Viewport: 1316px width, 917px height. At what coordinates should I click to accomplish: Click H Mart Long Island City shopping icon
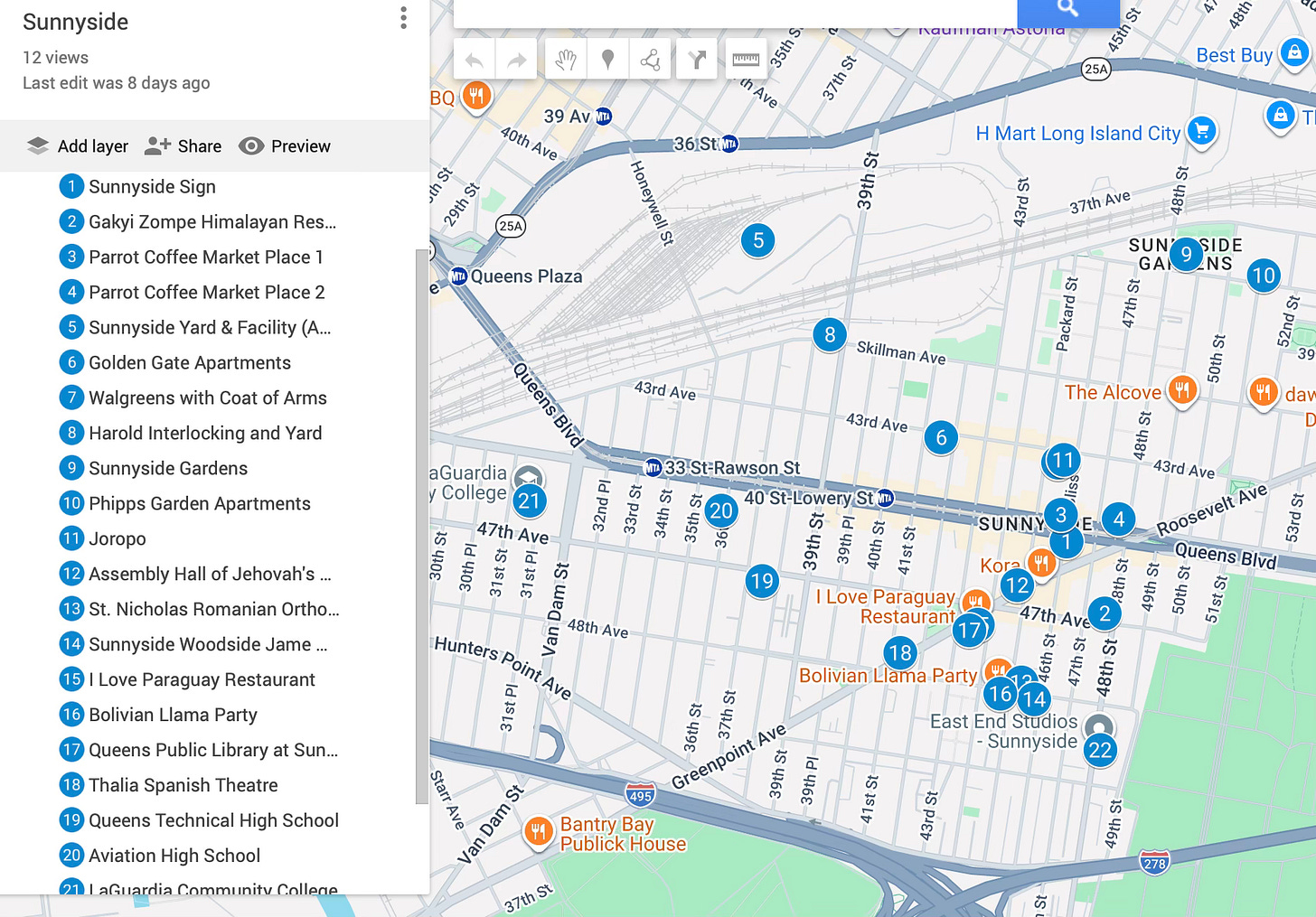tap(1202, 132)
